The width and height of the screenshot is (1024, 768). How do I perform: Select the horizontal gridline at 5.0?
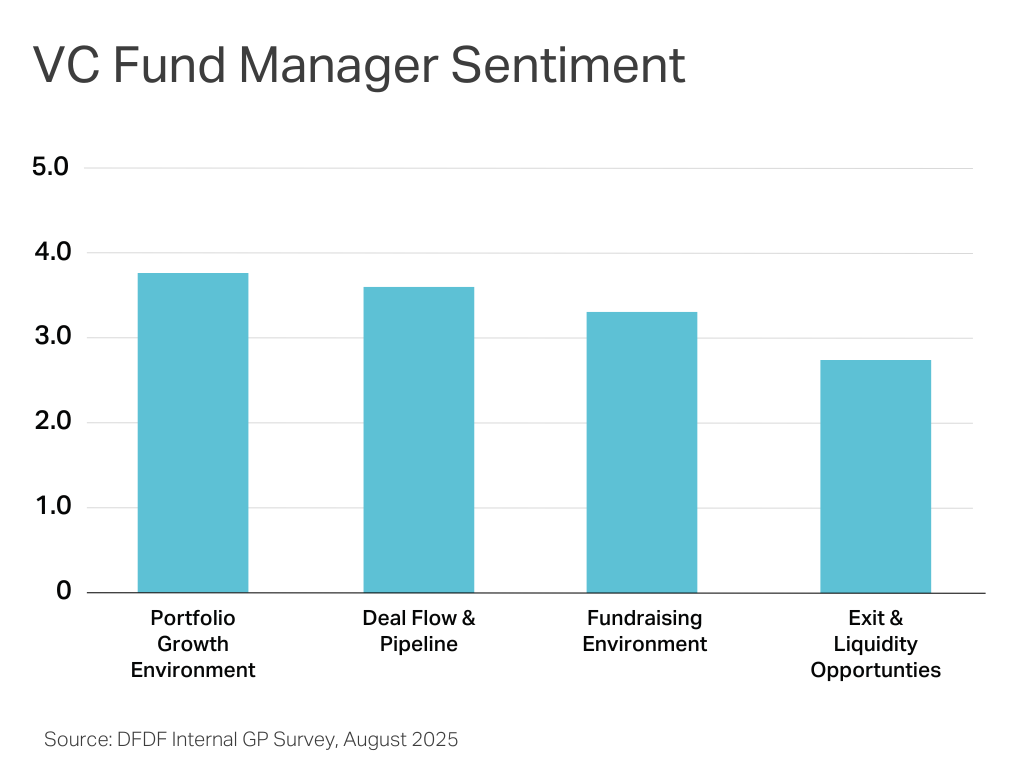point(530,168)
